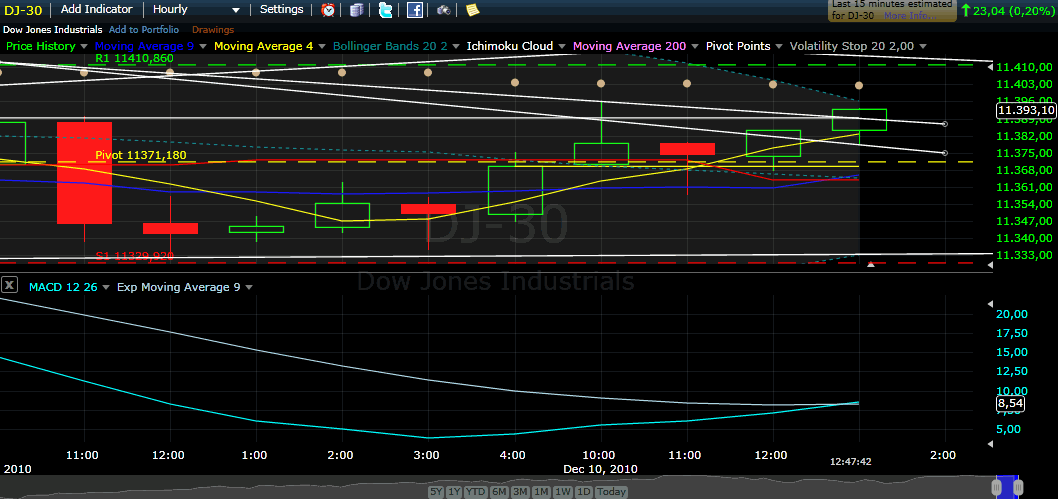Click the S1 resistance label in red

(135, 256)
